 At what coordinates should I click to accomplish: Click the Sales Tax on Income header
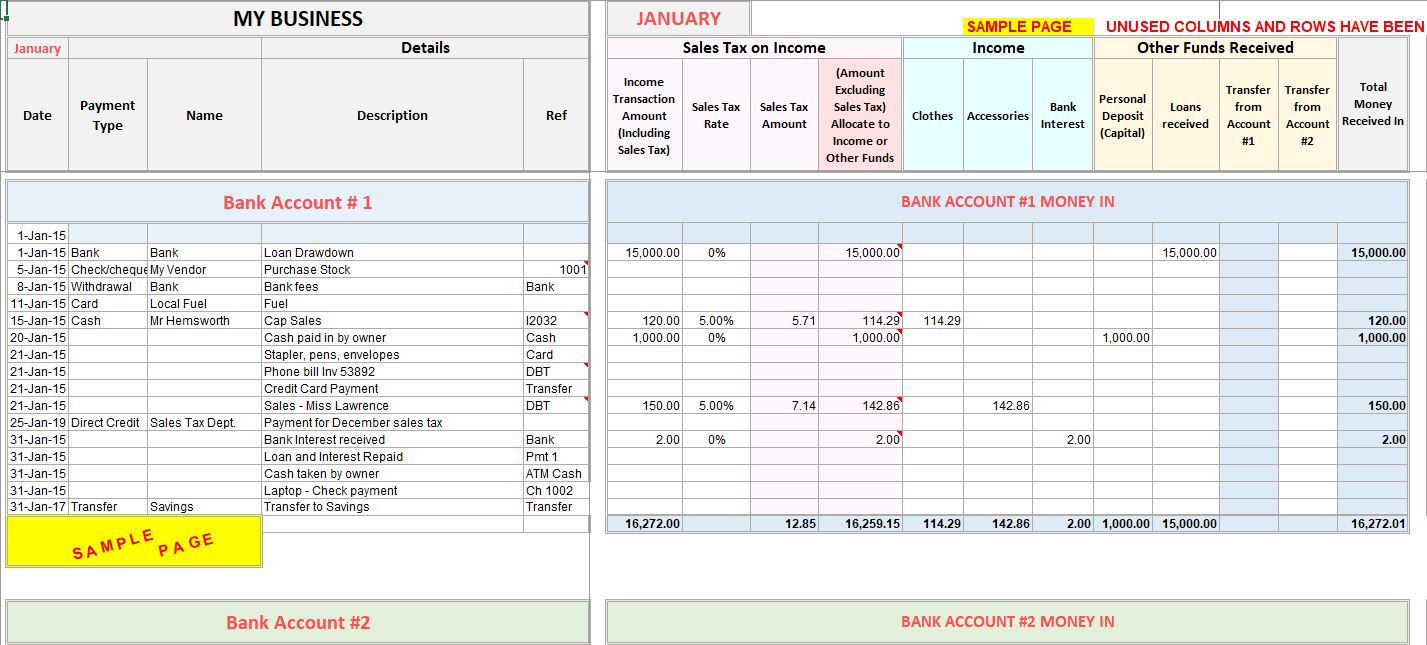[754, 48]
